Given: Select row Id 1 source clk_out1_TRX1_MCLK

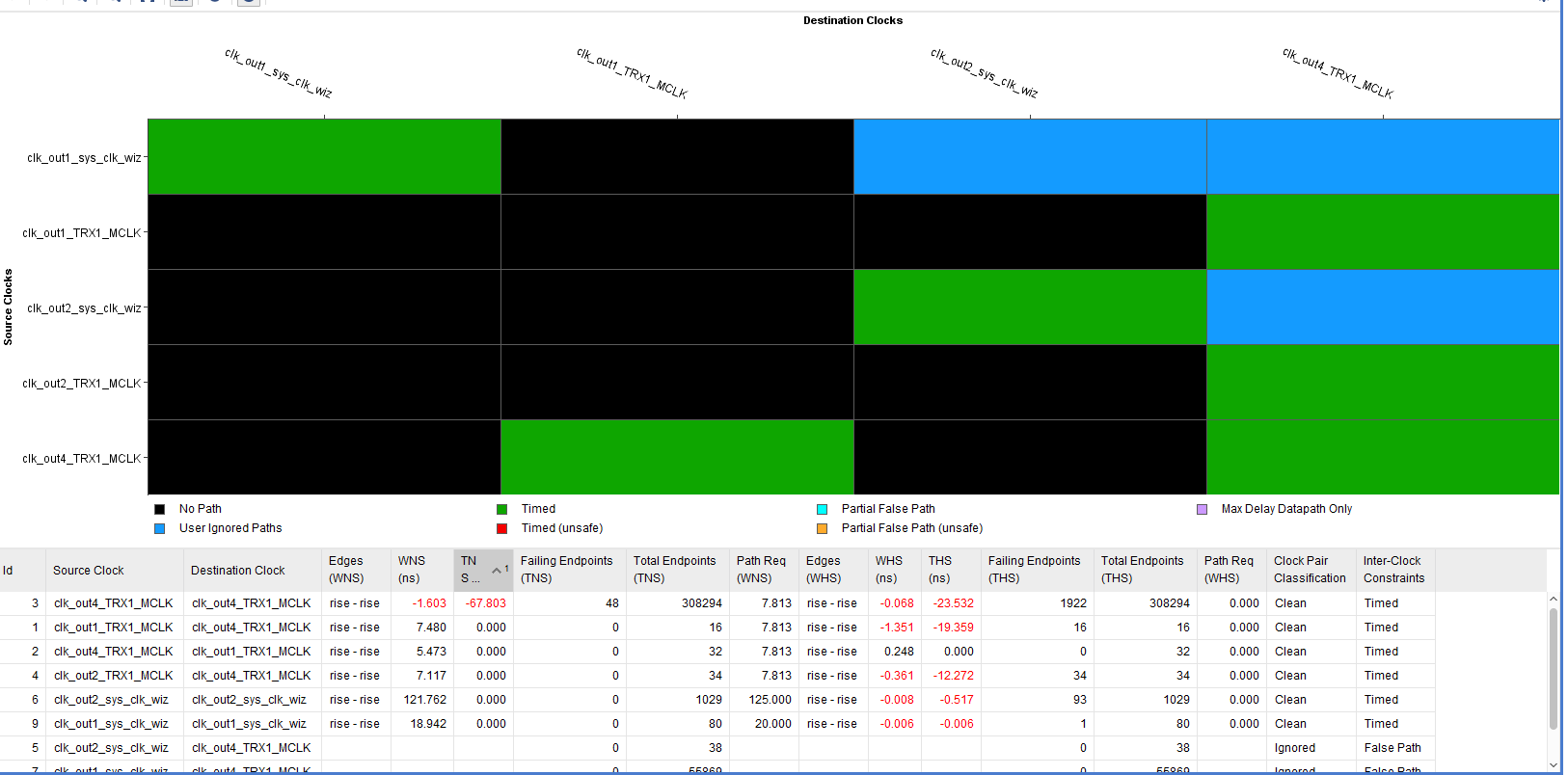Looking at the screenshot, I should (x=114, y=628).
